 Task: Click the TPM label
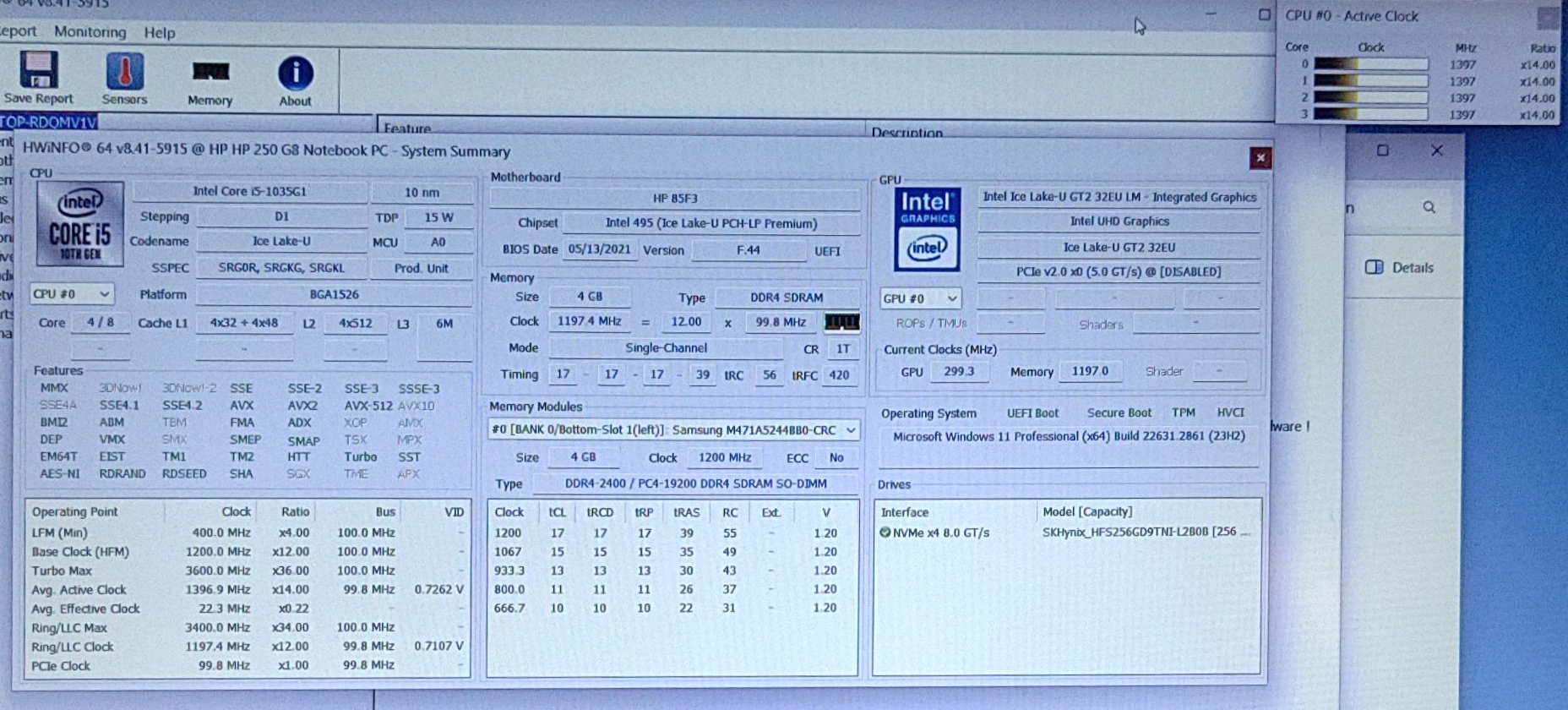click(x=1184, y=412)
